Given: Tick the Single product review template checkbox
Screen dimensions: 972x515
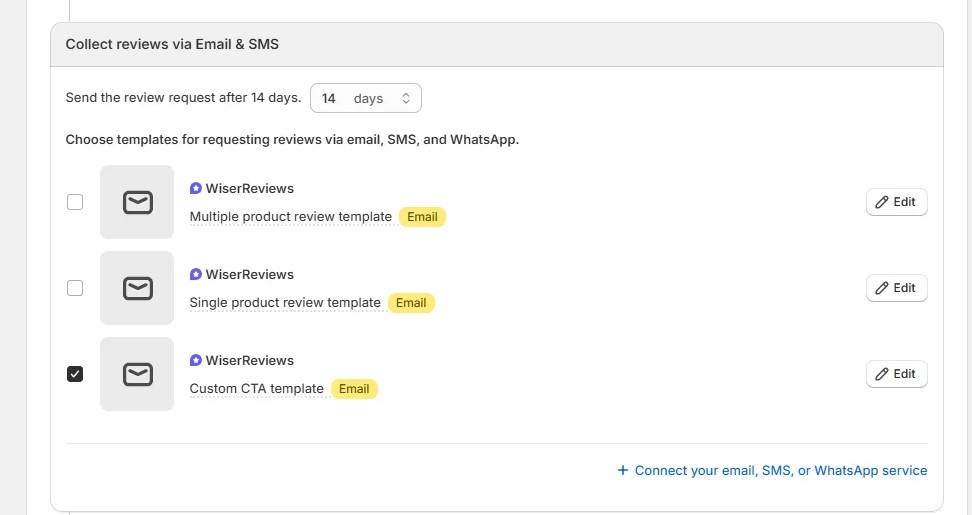Looking at the screenshot, I should pos(75,288).
